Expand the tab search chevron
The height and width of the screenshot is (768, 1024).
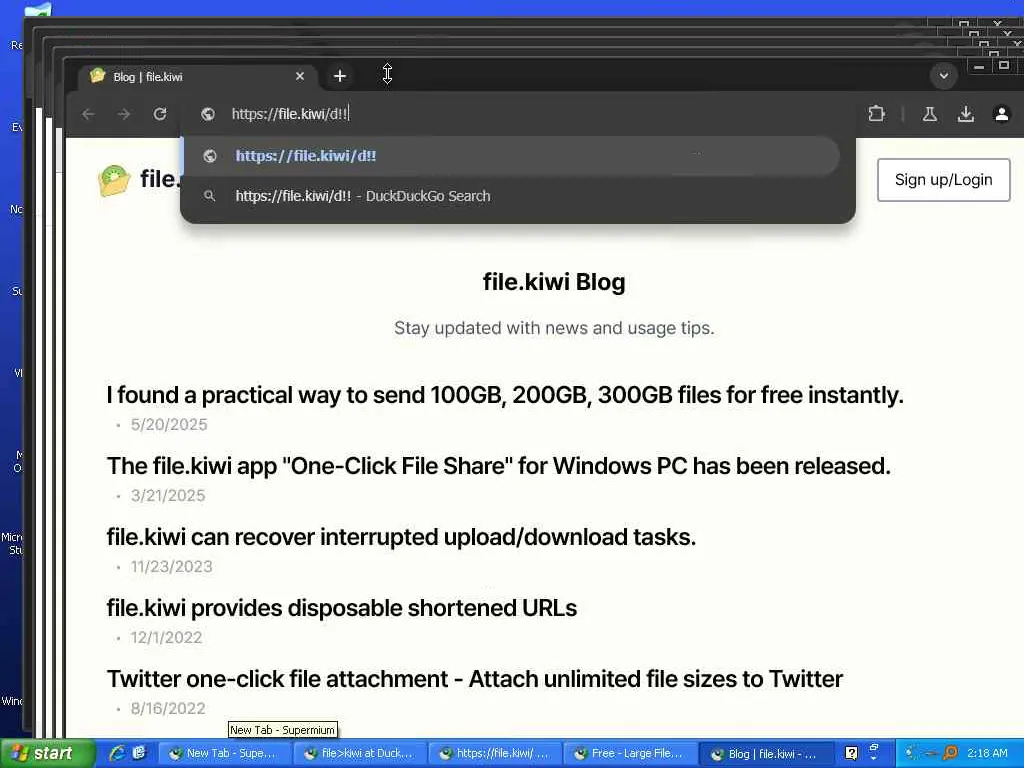pos(944,76)
